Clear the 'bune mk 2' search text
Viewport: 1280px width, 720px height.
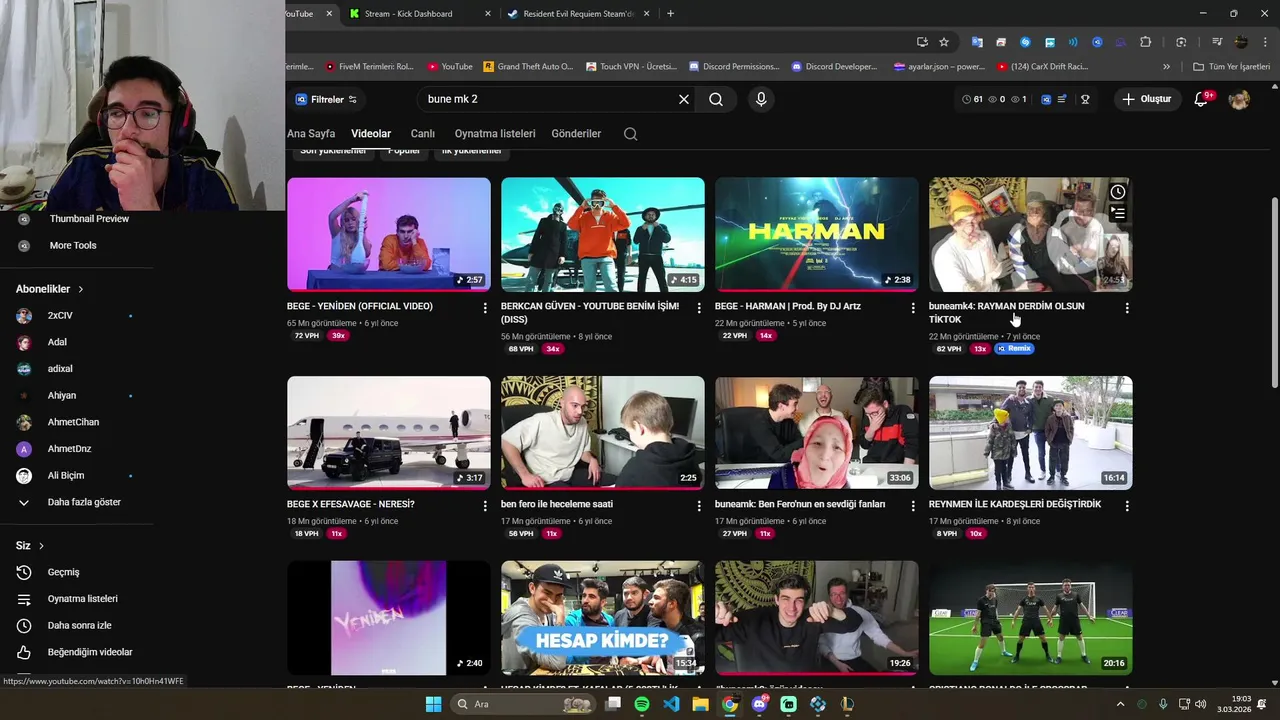[684, 100]
